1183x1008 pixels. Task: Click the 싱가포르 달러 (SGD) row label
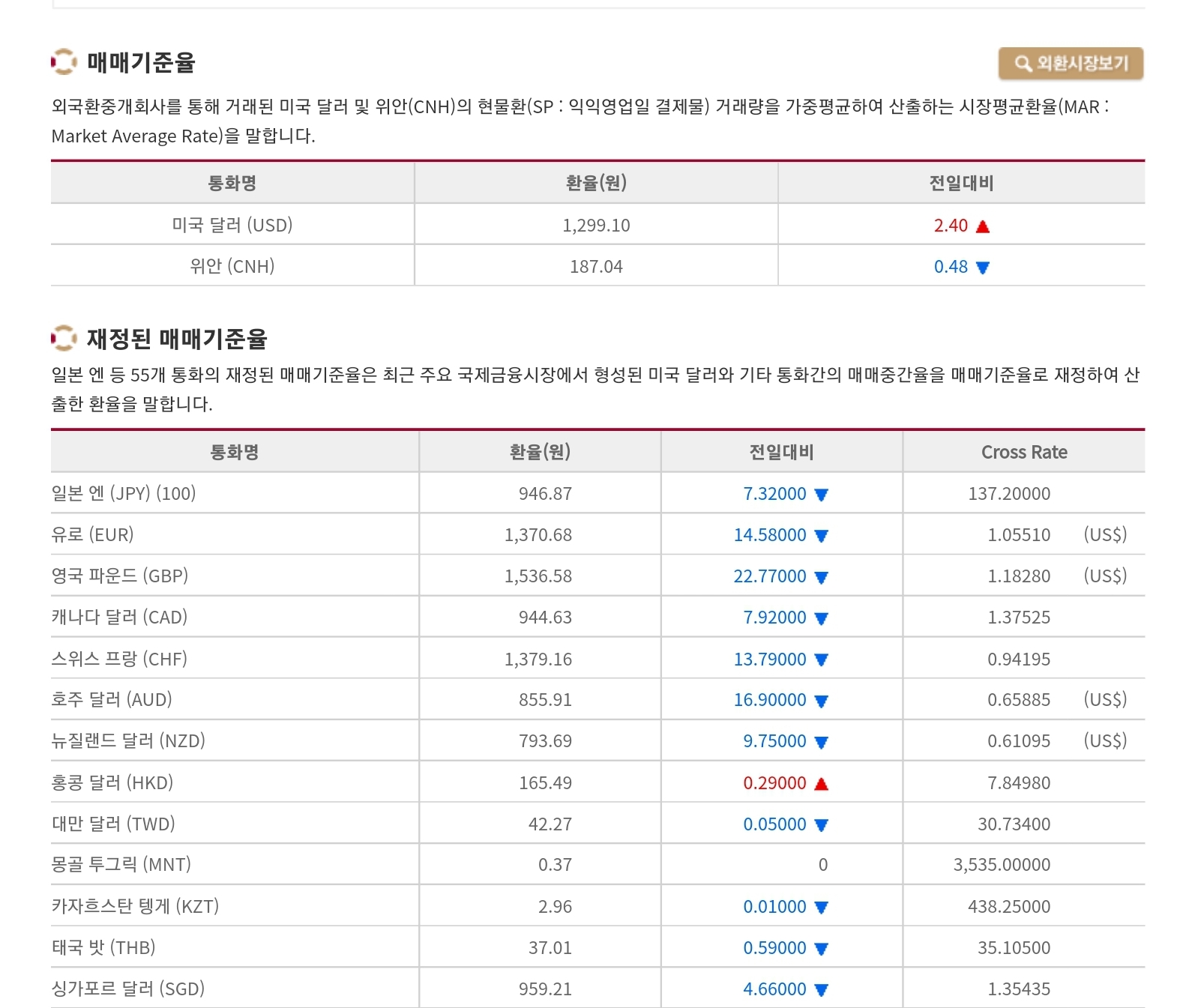tap(128, 989)
